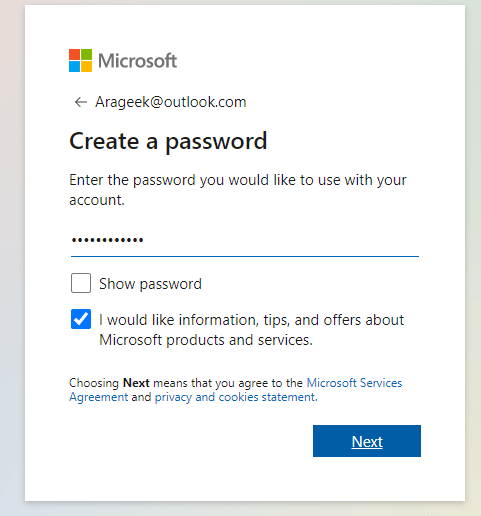The width and height of the screenshot is (481, 516).
Task: Click the 'Show password' label text
Action: click(150, 284)
